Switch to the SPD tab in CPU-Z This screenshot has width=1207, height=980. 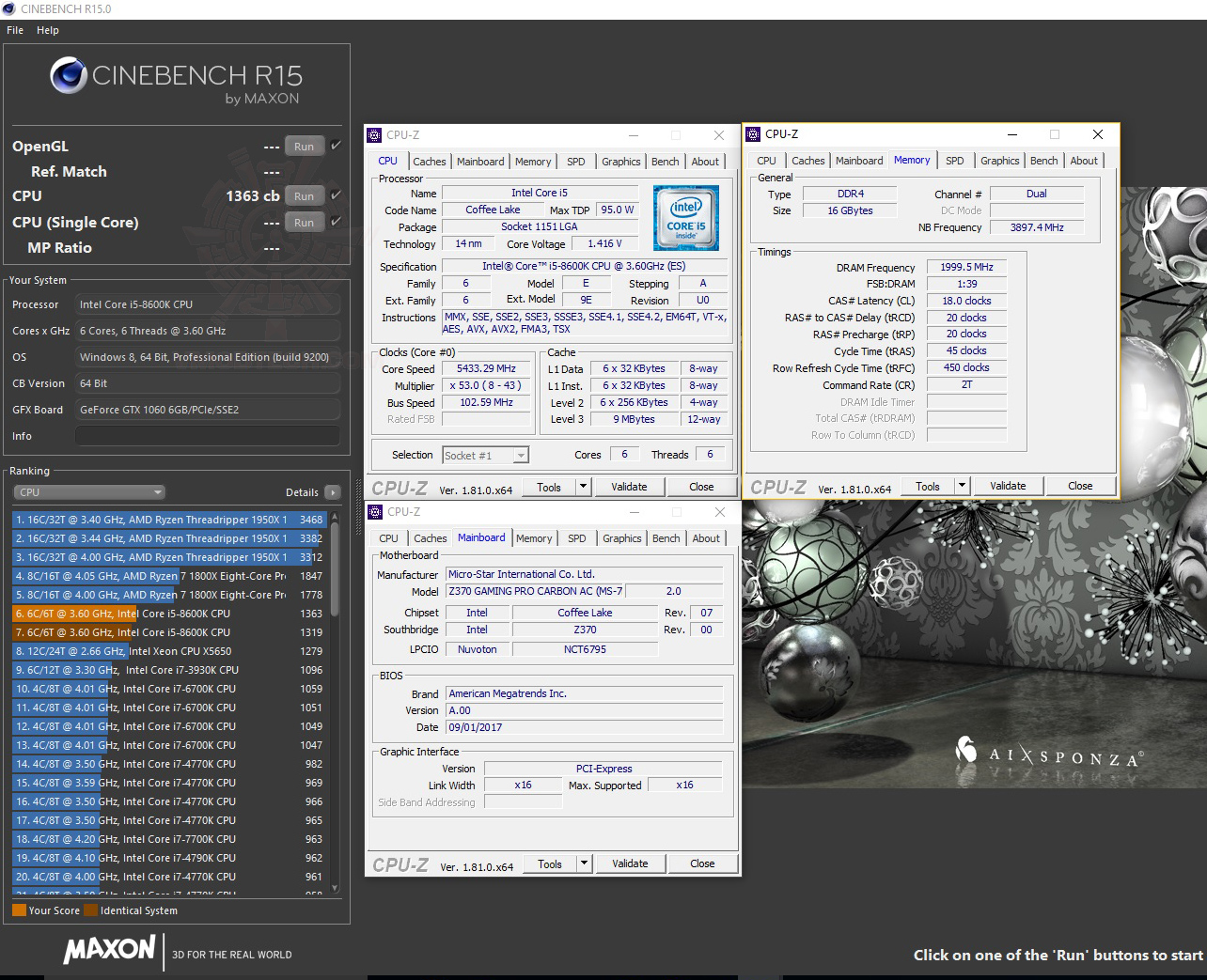[576, 161]
